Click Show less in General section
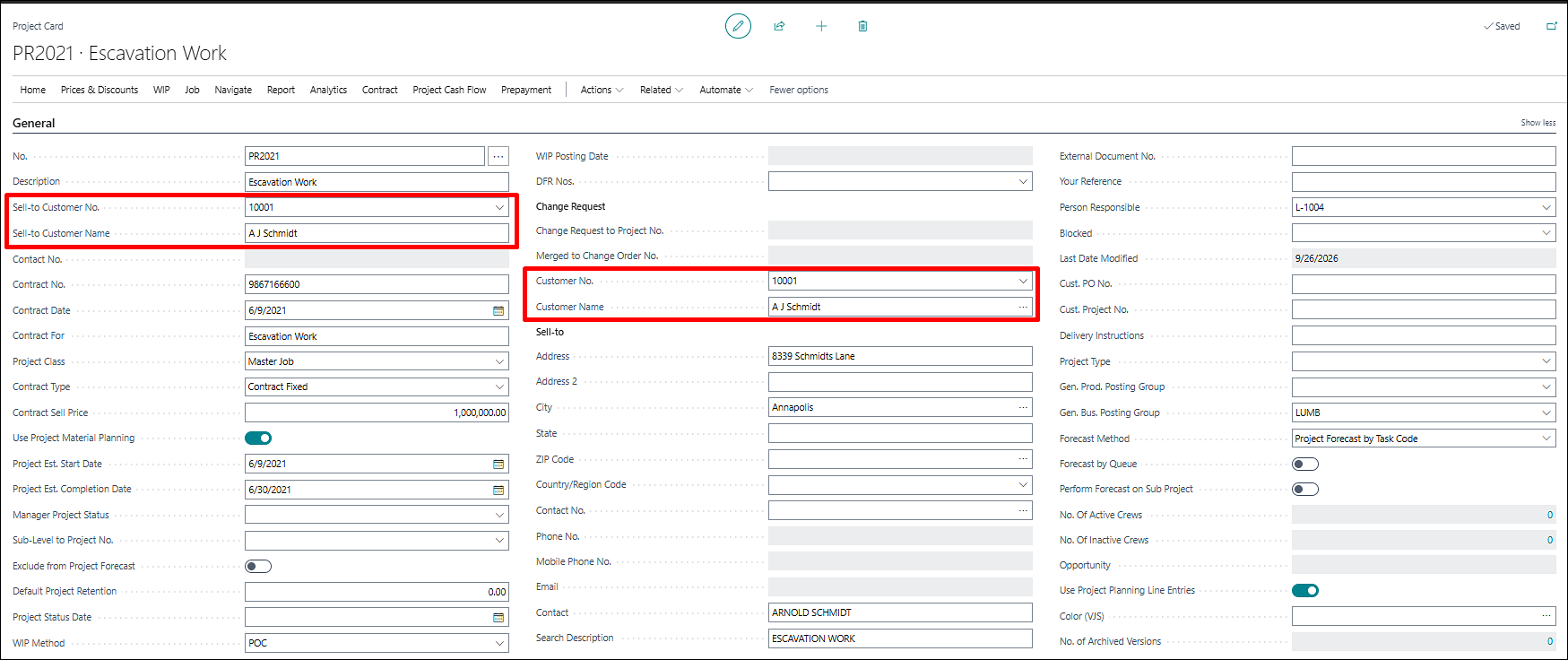This screenshot has width=1568, height=660. [1538, 123]
